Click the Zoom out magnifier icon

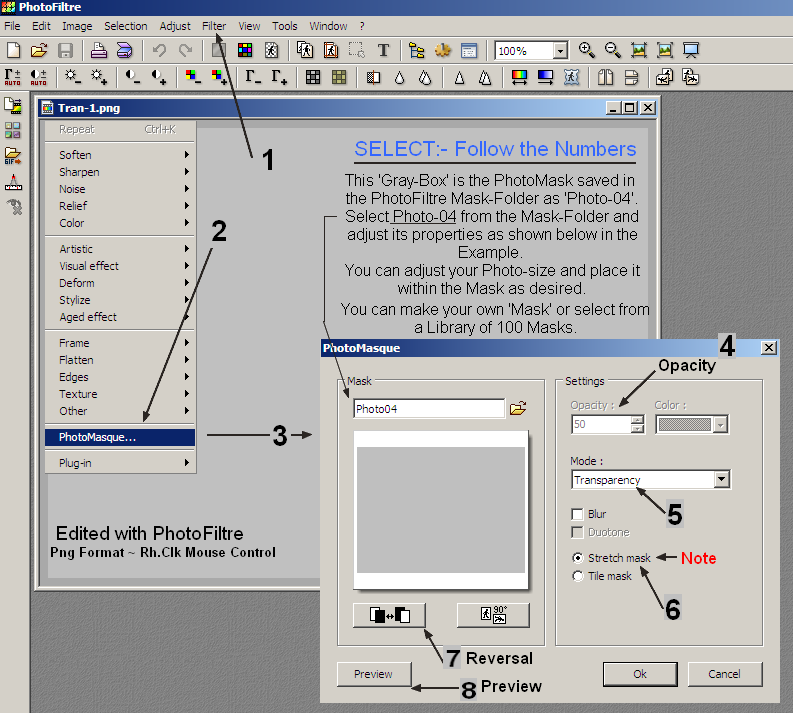[x=613, y=50]
